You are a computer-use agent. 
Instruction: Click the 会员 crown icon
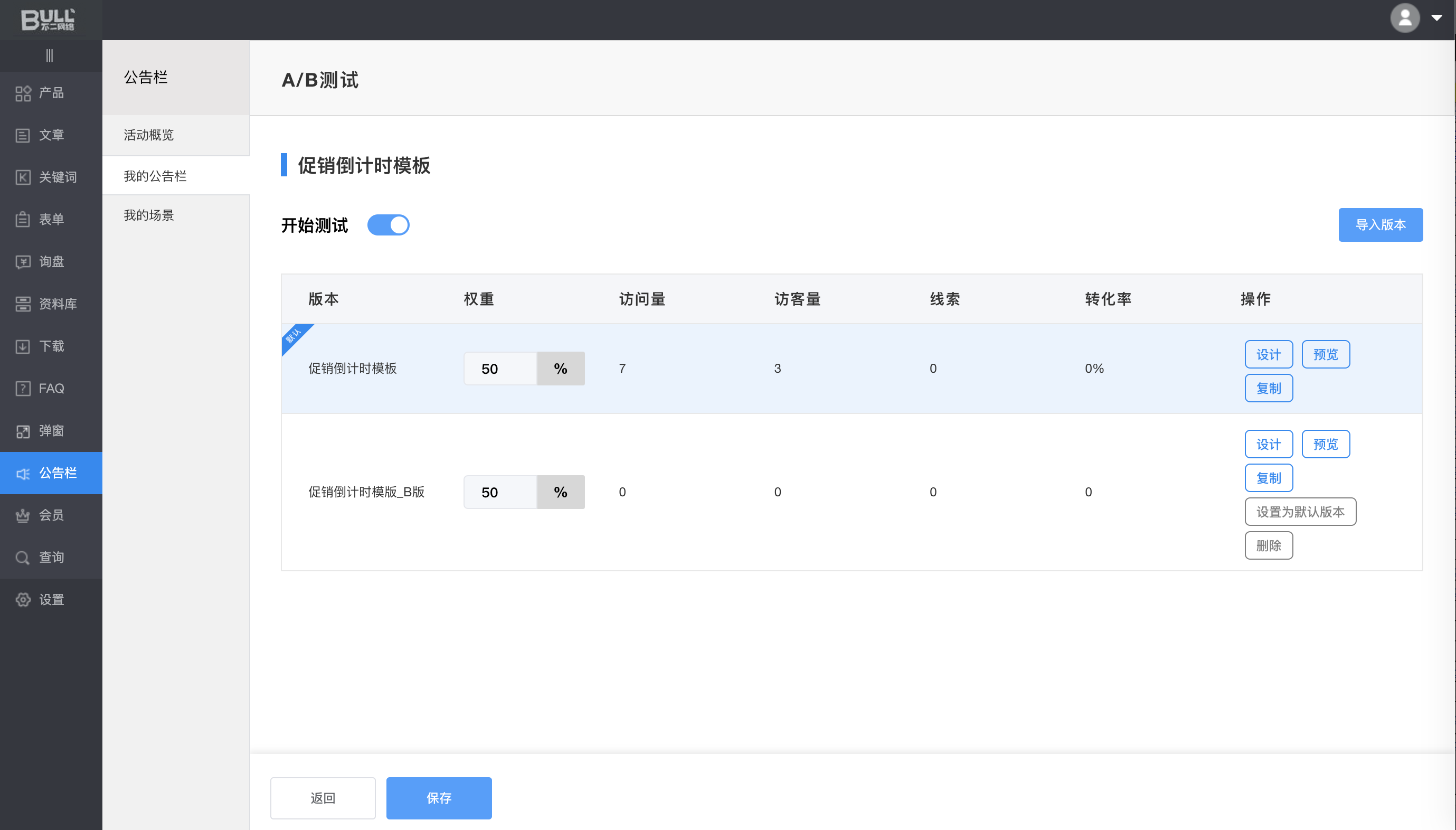[x=23, y=516]
